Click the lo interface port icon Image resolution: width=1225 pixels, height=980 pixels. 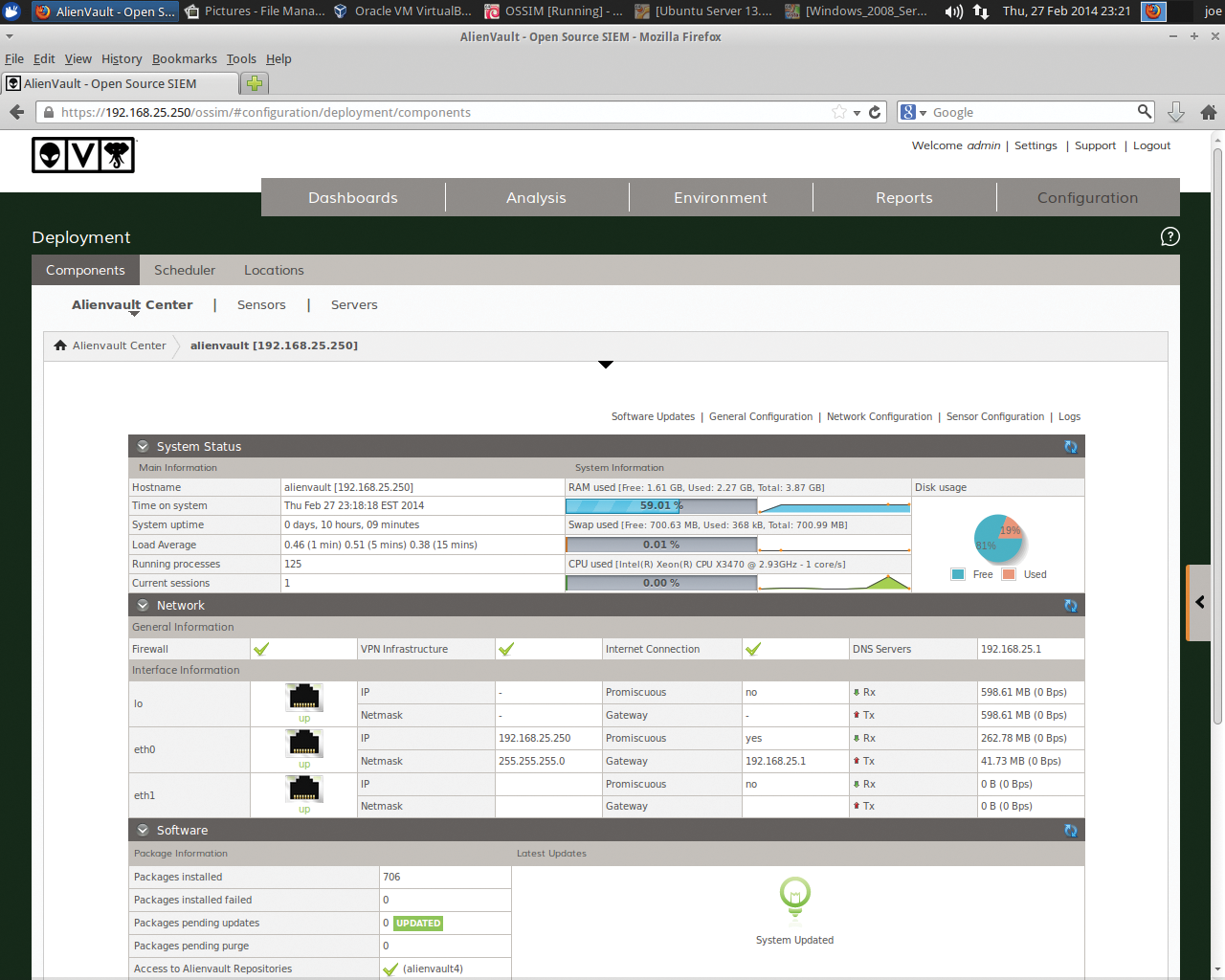click(x=304, y=697)
